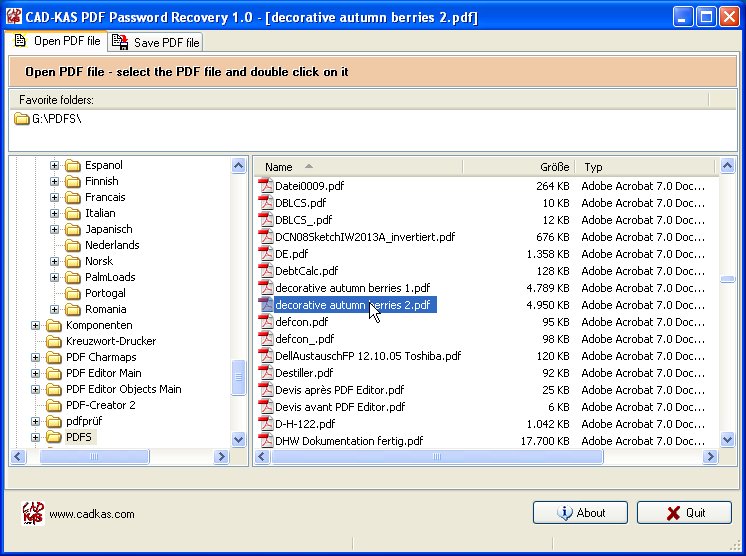Click the Kreuzwort-Drucker folder icon
746x556 pixels.
(53, 342)
